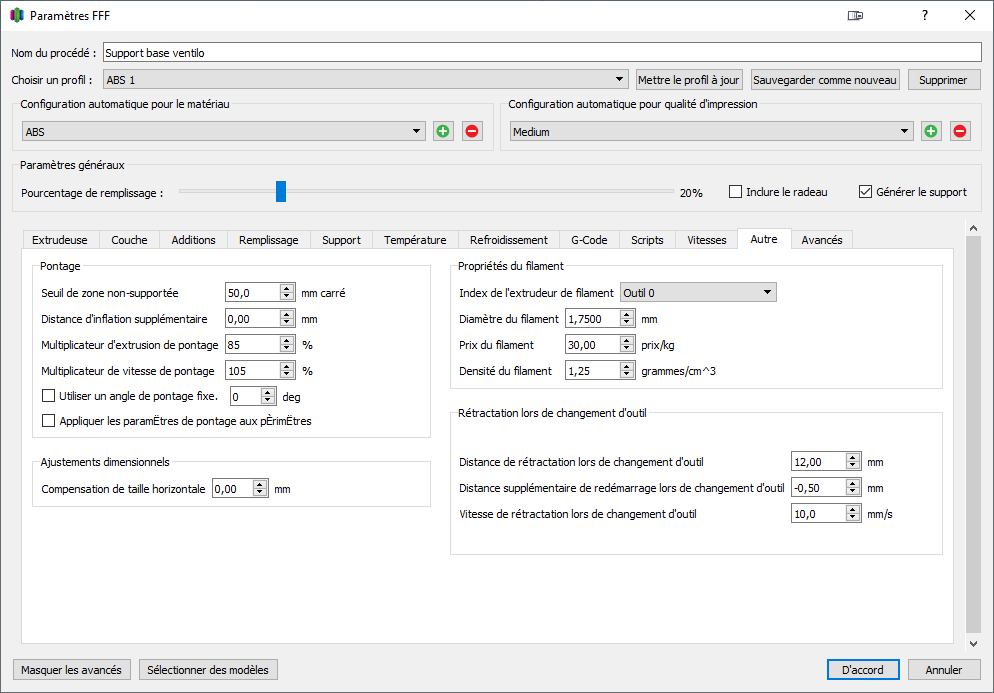Add a new material auto-configuration (green plus)
The height and width of the screenshot is (693, 994).
coord(443,131)
